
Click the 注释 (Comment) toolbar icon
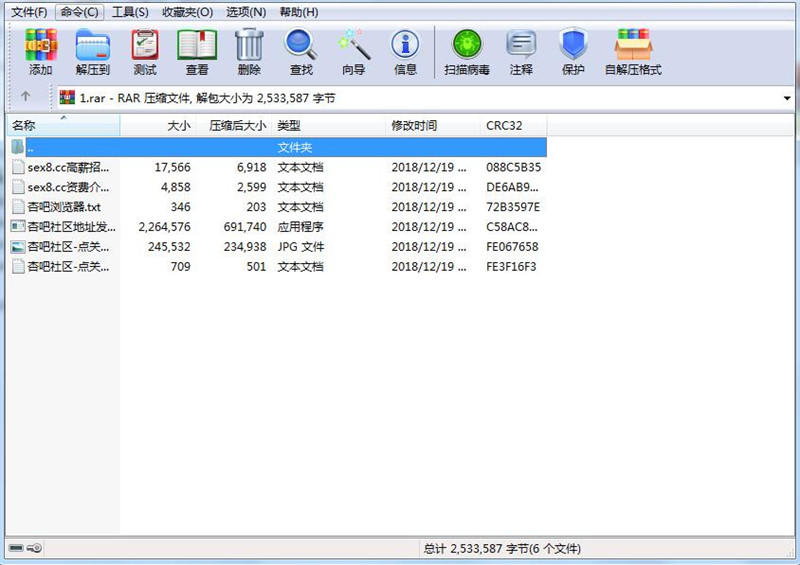click(x=521, y=45)
